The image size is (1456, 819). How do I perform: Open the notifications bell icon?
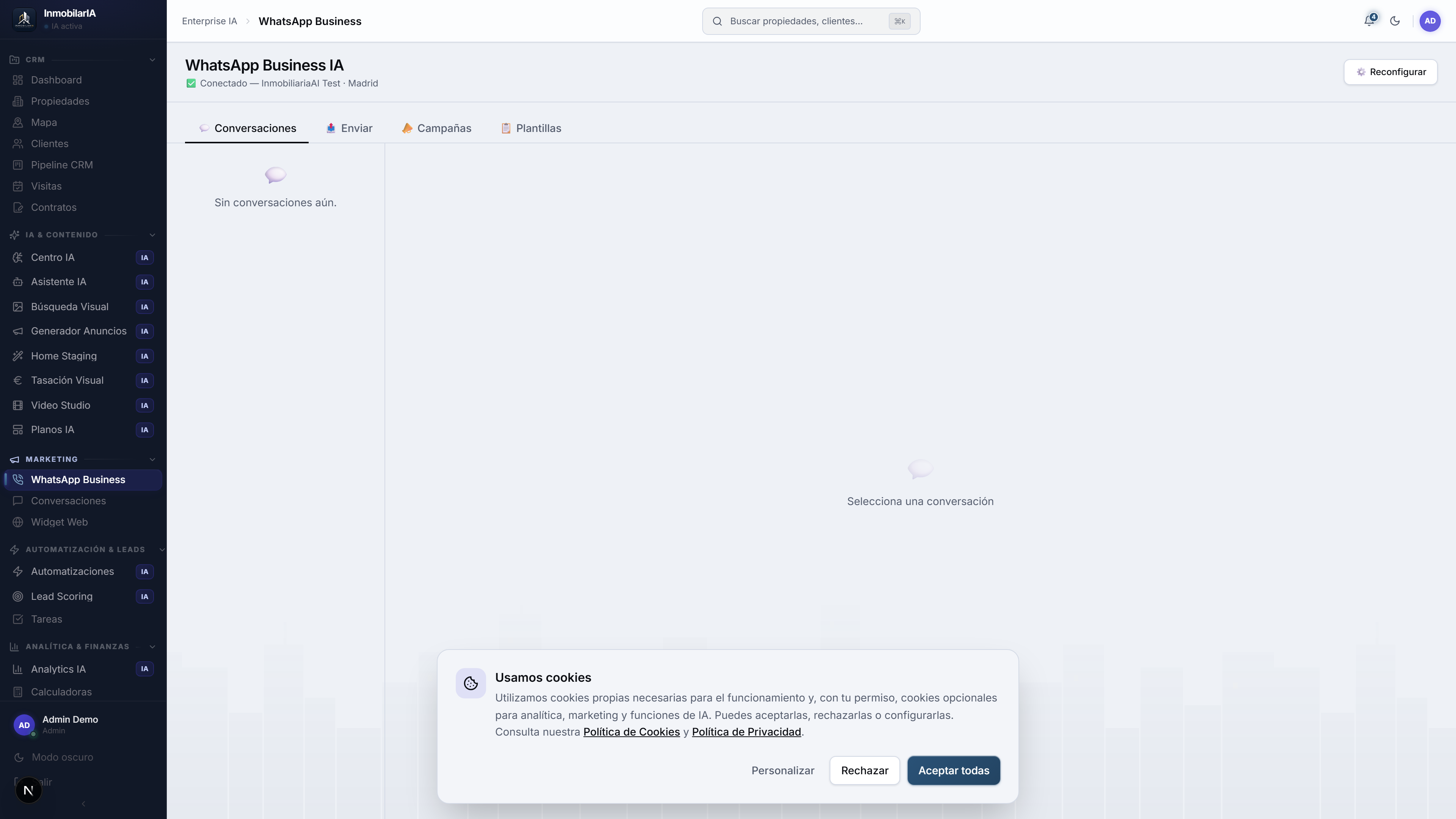pyautogui.click(x=1370, y=21)
